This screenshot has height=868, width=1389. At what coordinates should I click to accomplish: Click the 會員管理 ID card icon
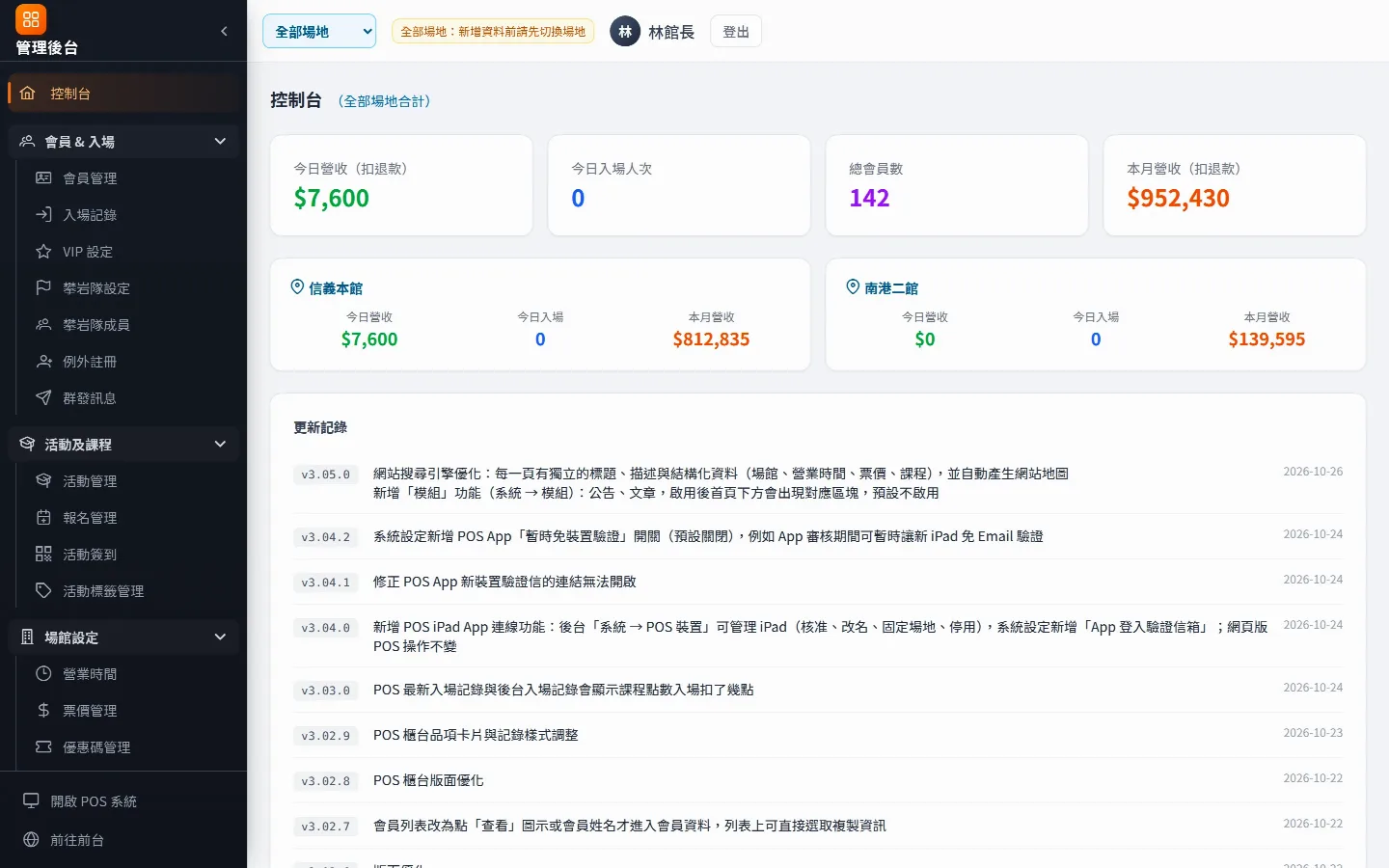tap(43, 177)
